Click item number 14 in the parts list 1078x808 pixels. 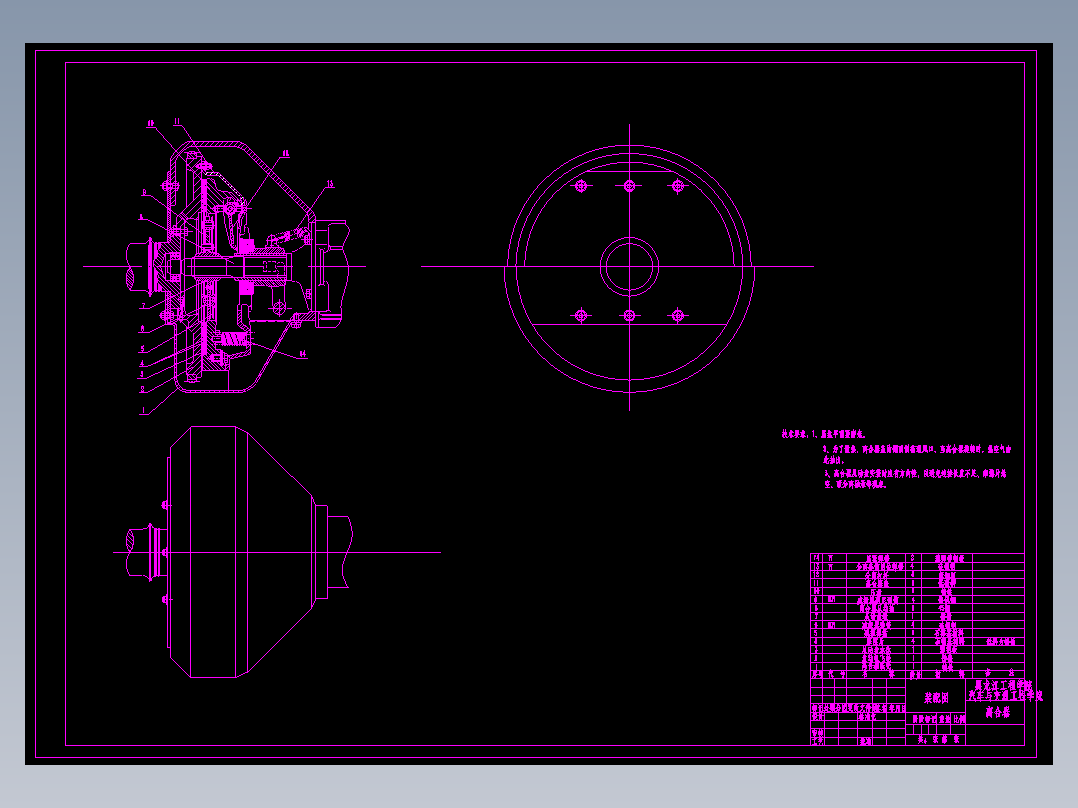point(816,558)
